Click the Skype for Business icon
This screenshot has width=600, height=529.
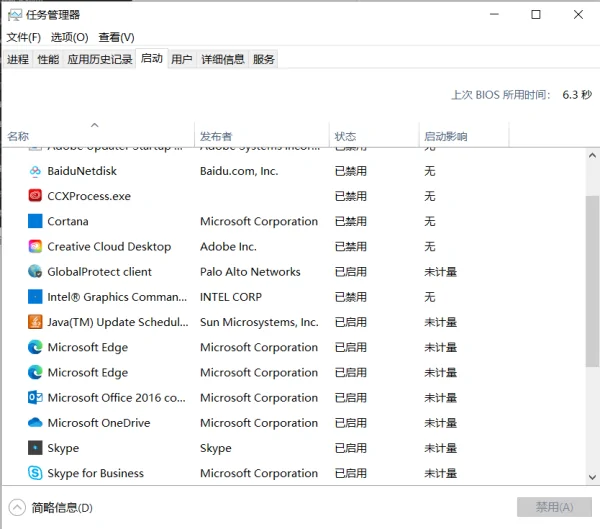[x=35, y=473]
